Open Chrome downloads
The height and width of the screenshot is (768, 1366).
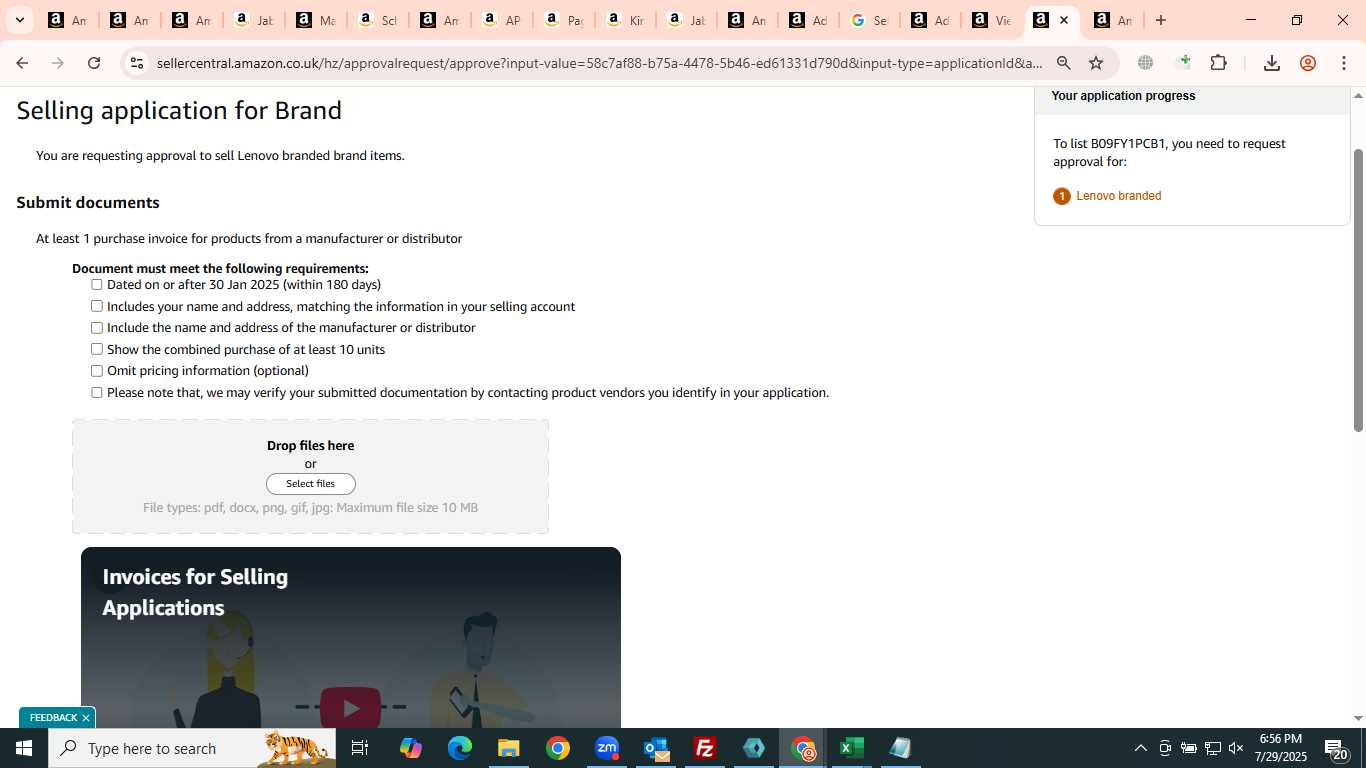(x=1272, y=63)
